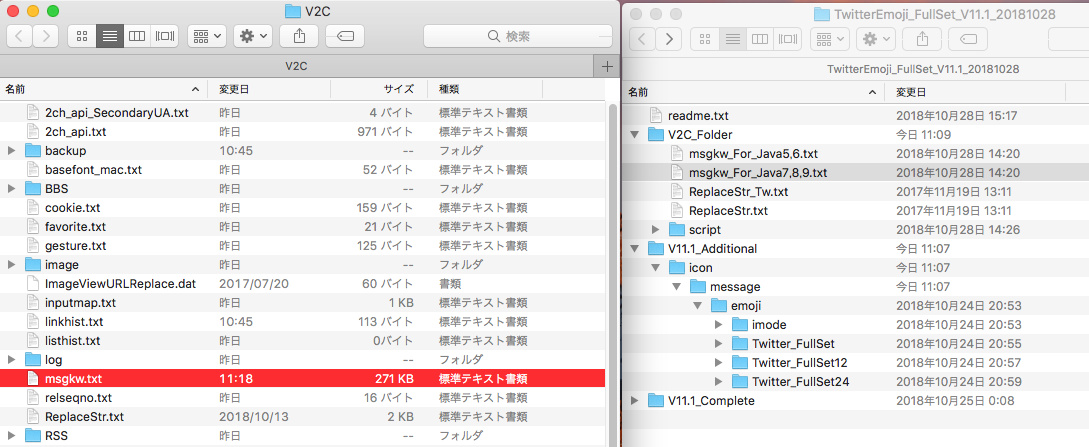Sort V2C list by 名前 column
The height and width of the screenshot is (447, 1089).
[x=103, y=90]
